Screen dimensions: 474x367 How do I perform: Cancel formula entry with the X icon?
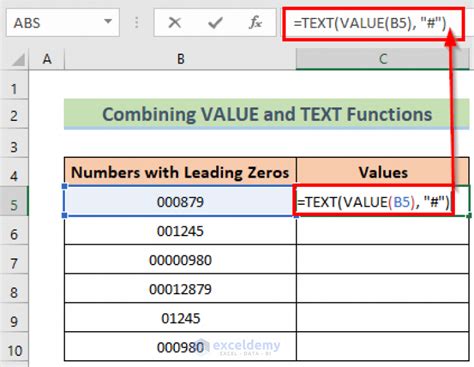click(x=174, y=23)
